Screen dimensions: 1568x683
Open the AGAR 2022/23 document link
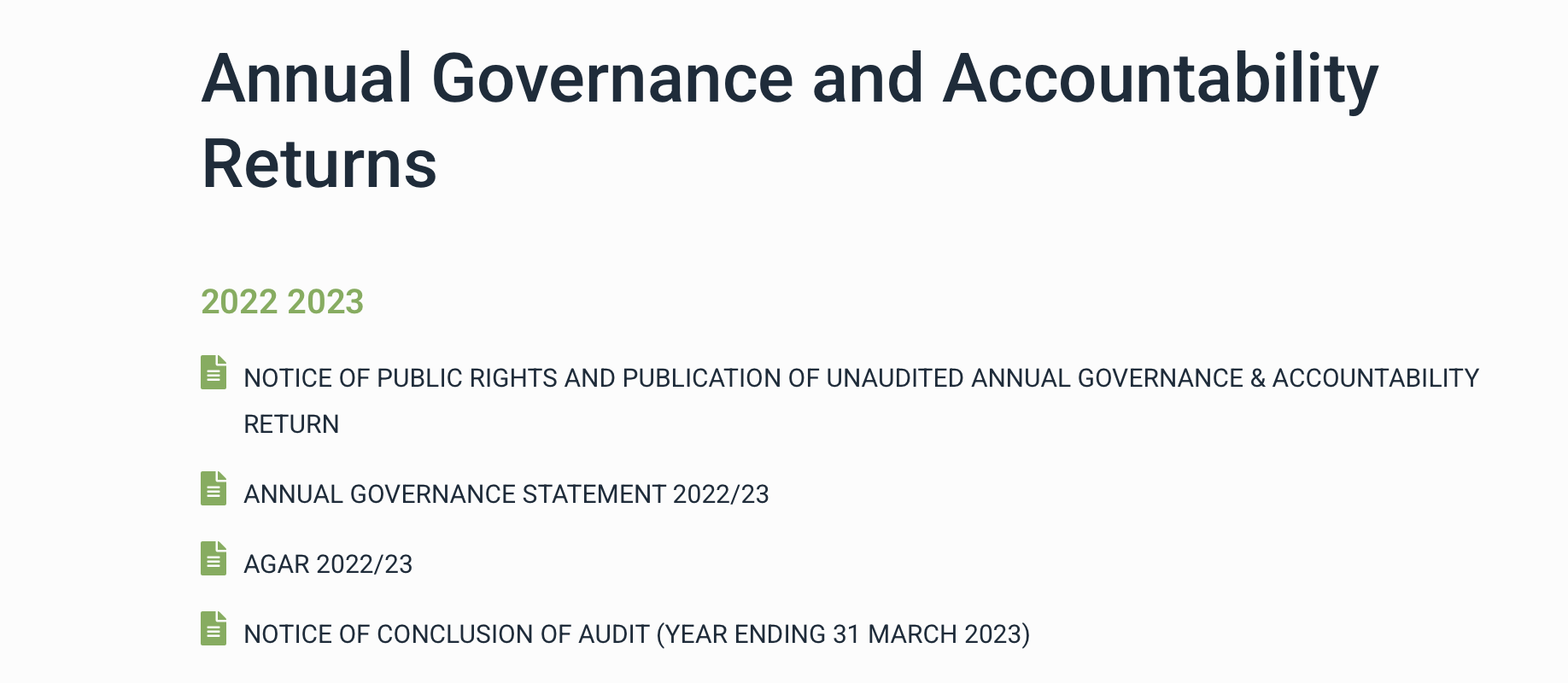pyautogui.click(x=328, y=564)
